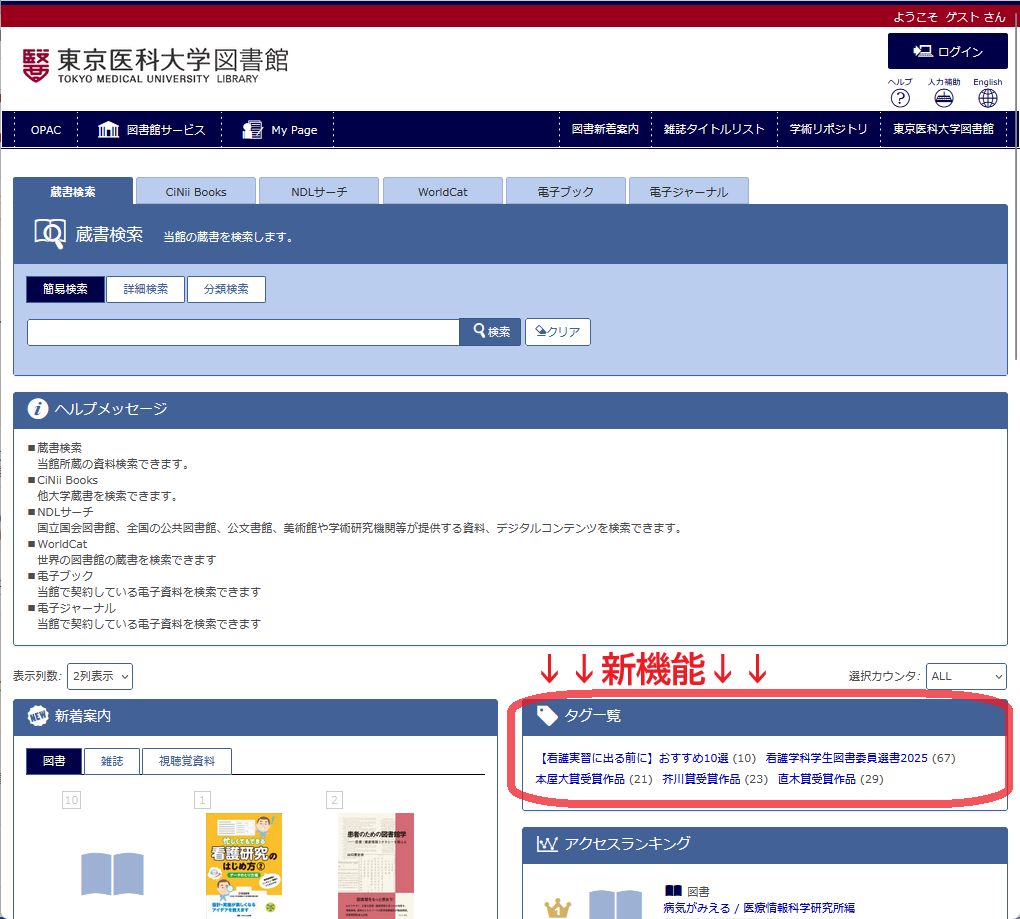Click into the catalog search text field
The width and height of the screenshot is (1020, 919).
243,332
